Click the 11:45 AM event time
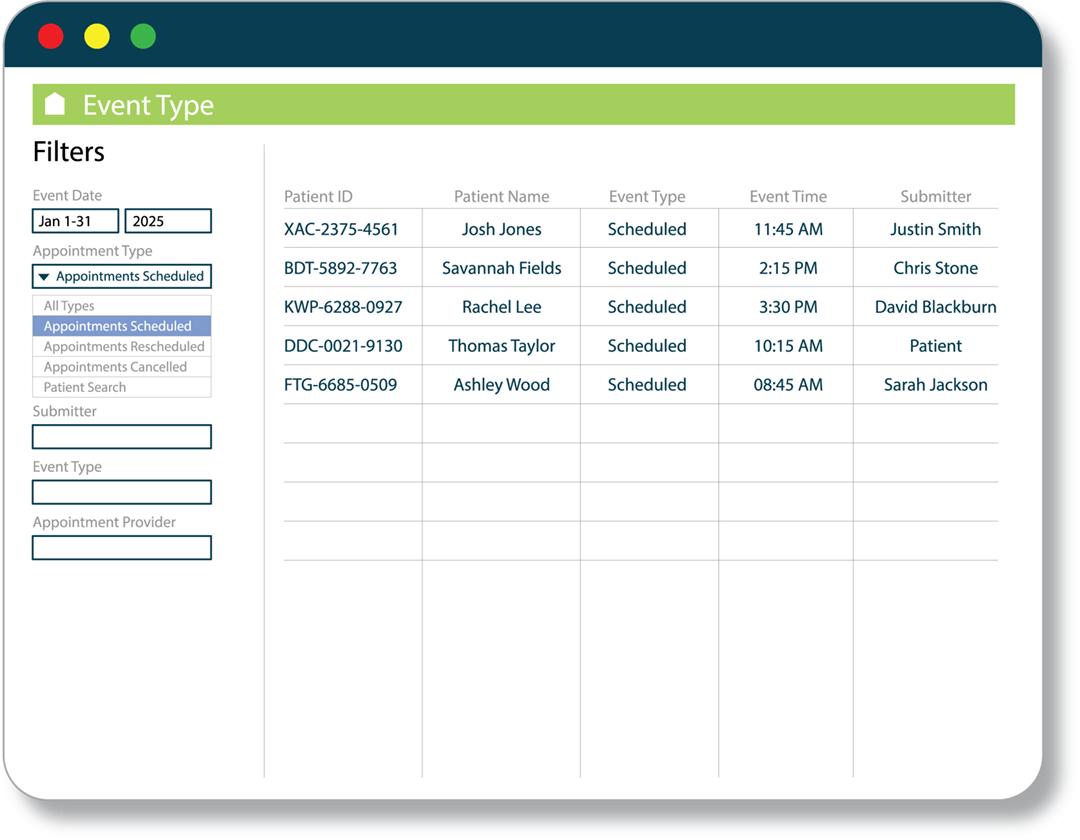This screenshot has height=840, width=1080. click(788, 229)
